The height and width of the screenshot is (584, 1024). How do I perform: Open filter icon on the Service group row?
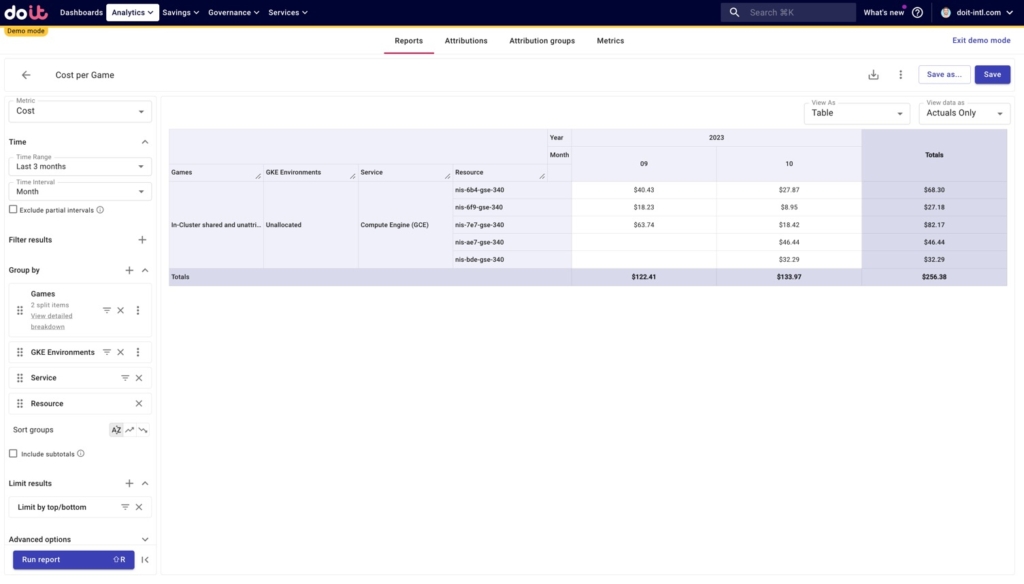(125, 378)
